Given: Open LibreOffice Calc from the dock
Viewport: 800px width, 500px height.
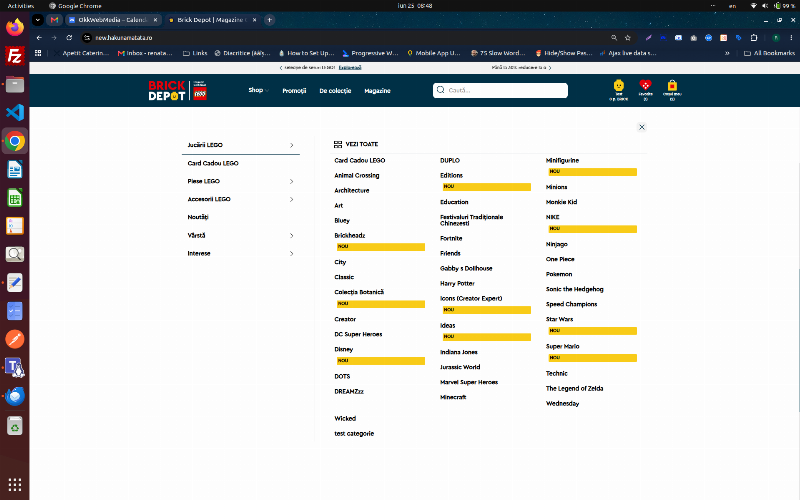Looking at the screenshot, I should pos(15,197).
